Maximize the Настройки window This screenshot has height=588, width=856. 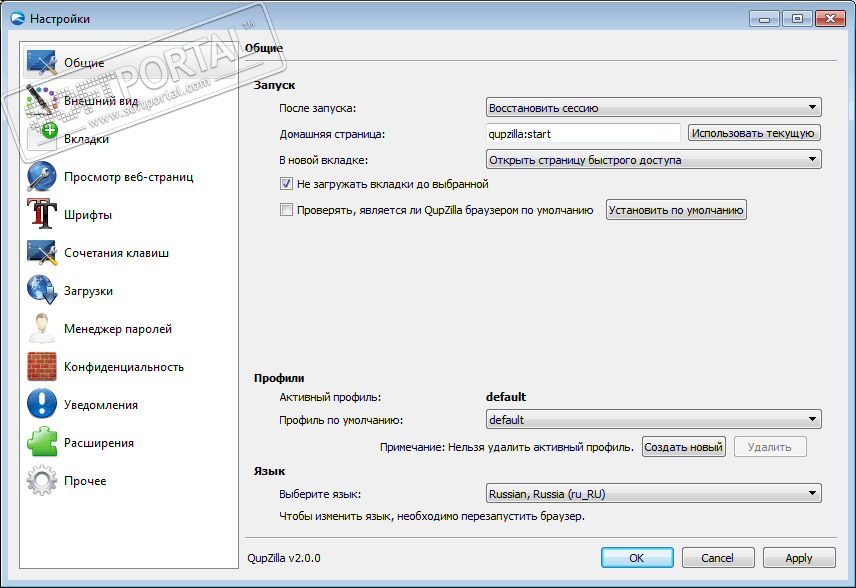pyautogui.click(x=797, y=19)
